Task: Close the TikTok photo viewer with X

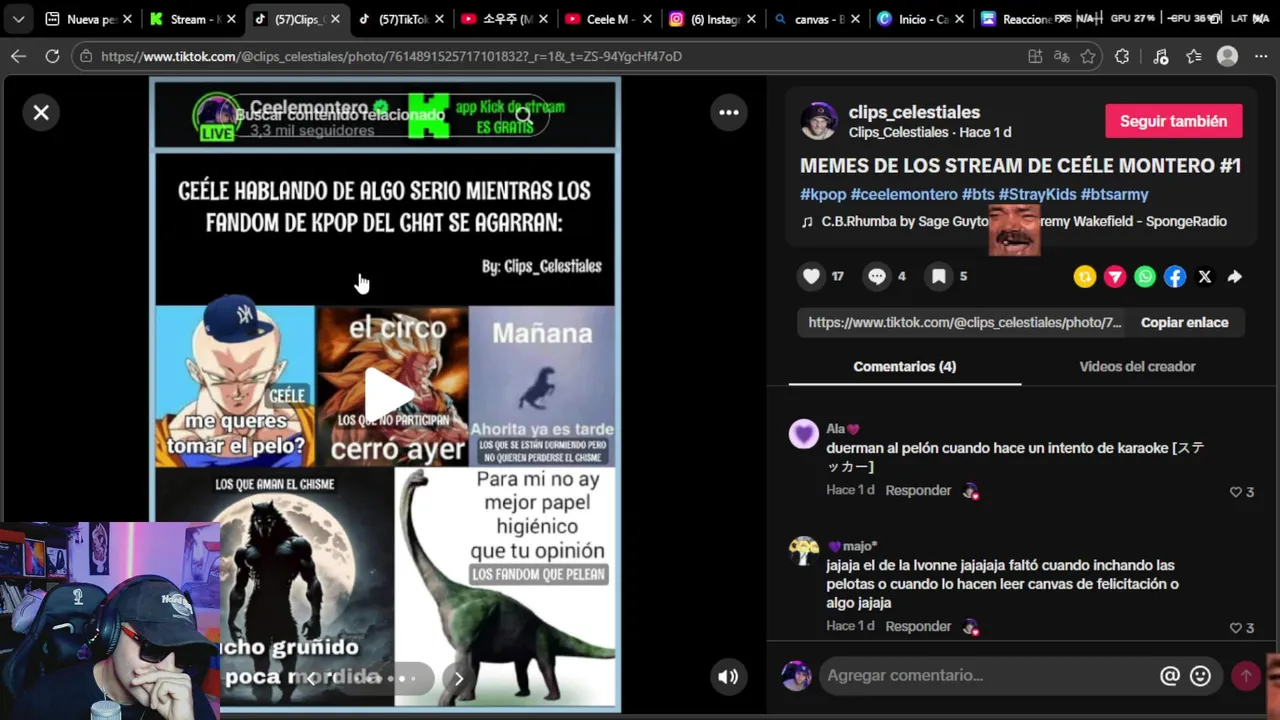Action: 41,113
